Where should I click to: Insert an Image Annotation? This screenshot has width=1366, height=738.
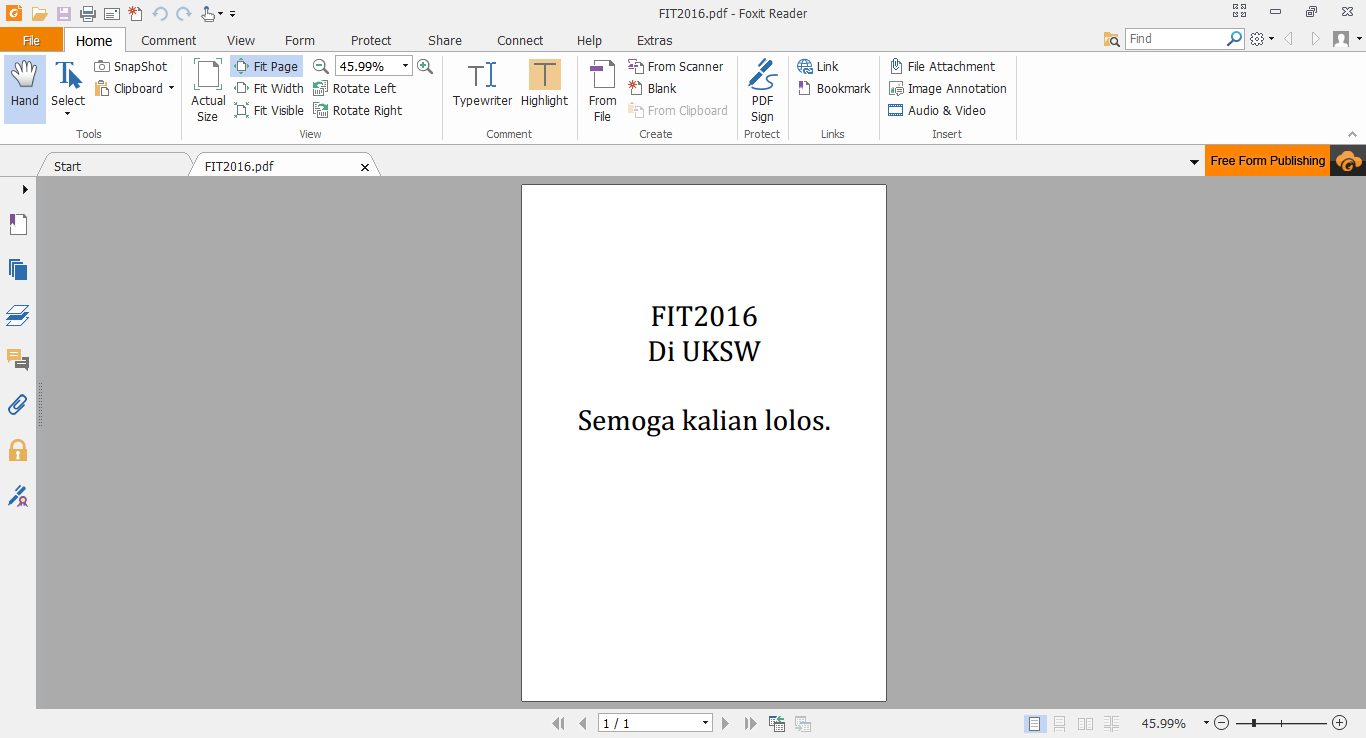(948, 88)
